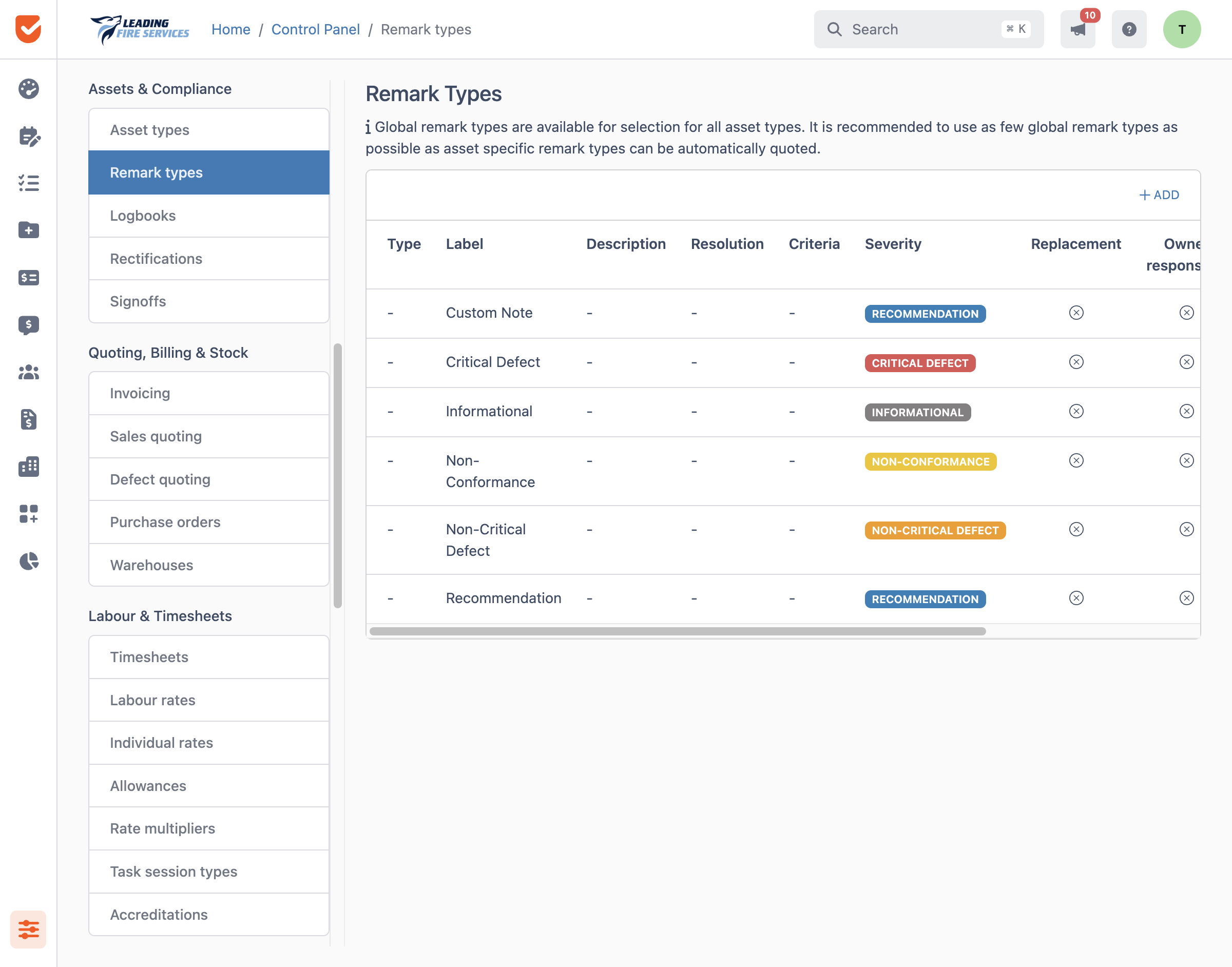This screenshot has height=967, width=1232.
Task: Click the settings menu vertical scrollbar
Action: pyautogui.click(x=337, y=476)
